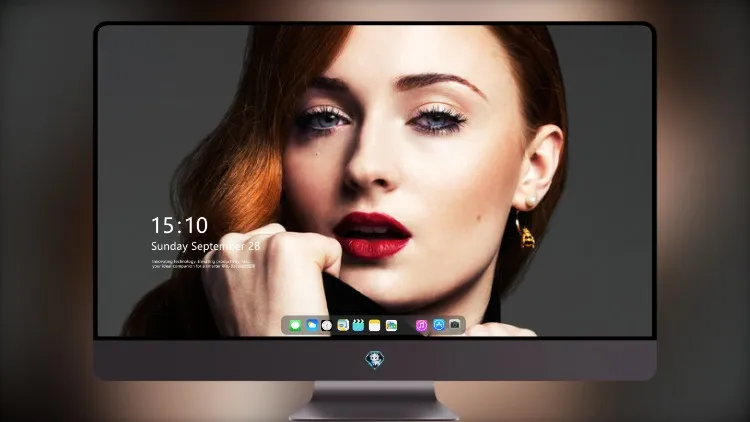
Task: Open the yellow Notes app in dock
Action: click(375, 325)
